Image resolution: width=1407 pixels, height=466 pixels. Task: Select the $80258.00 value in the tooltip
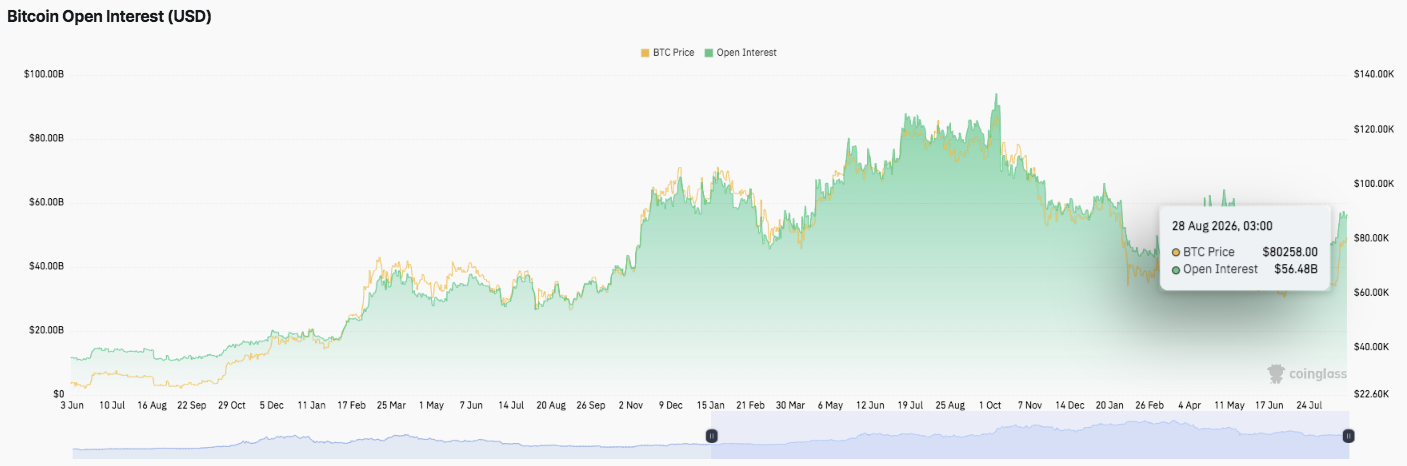pos(1290,252)
